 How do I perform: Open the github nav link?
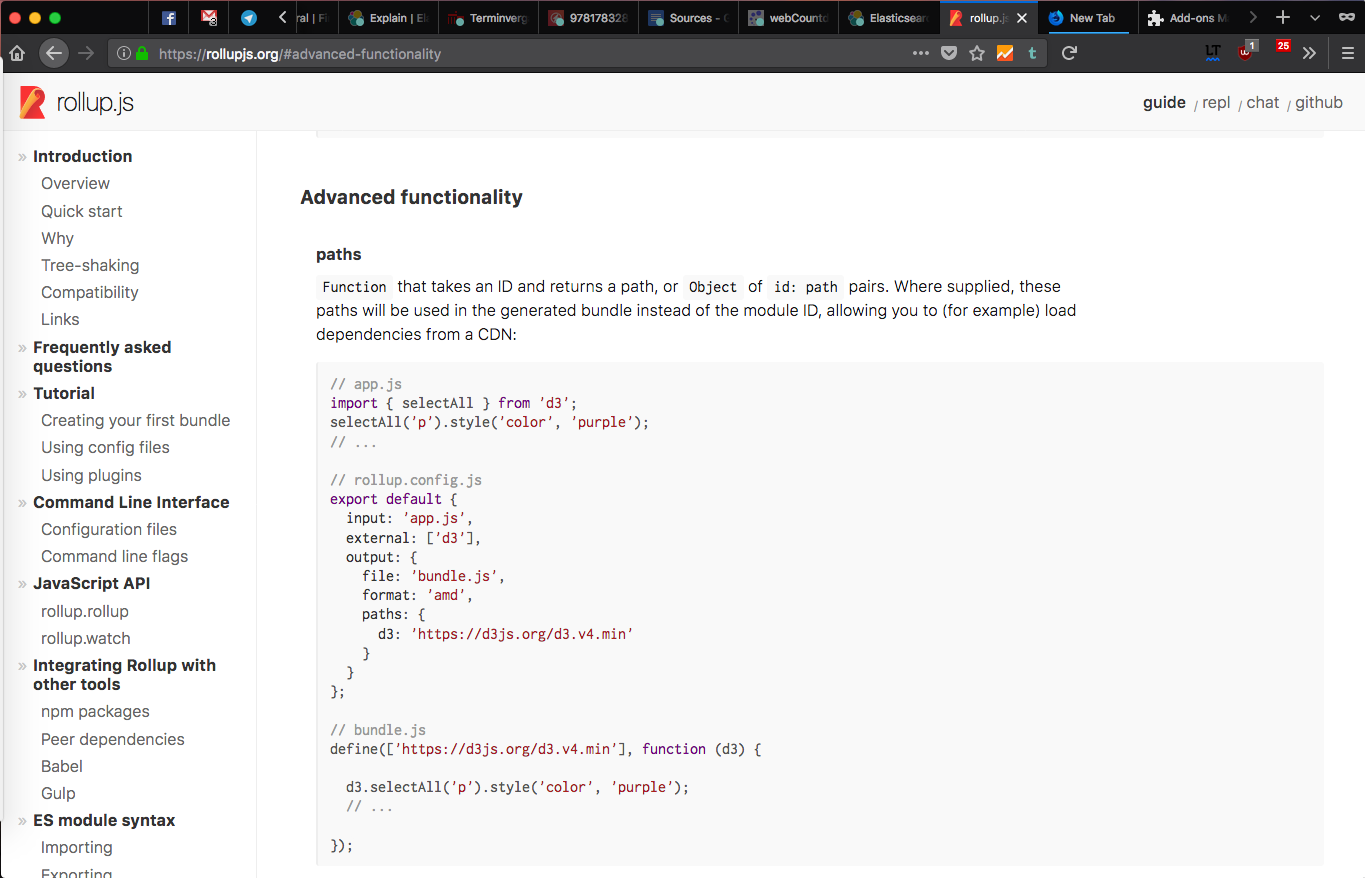tap(1319, 102)
